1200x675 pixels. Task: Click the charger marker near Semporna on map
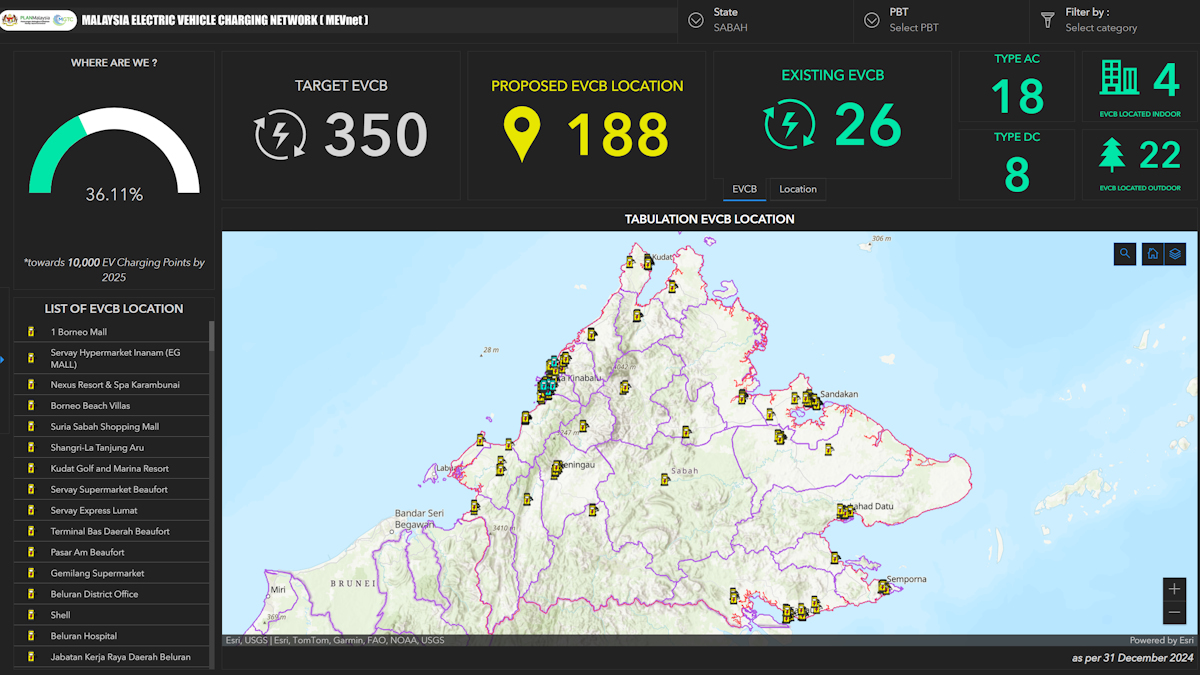(884, 587)
